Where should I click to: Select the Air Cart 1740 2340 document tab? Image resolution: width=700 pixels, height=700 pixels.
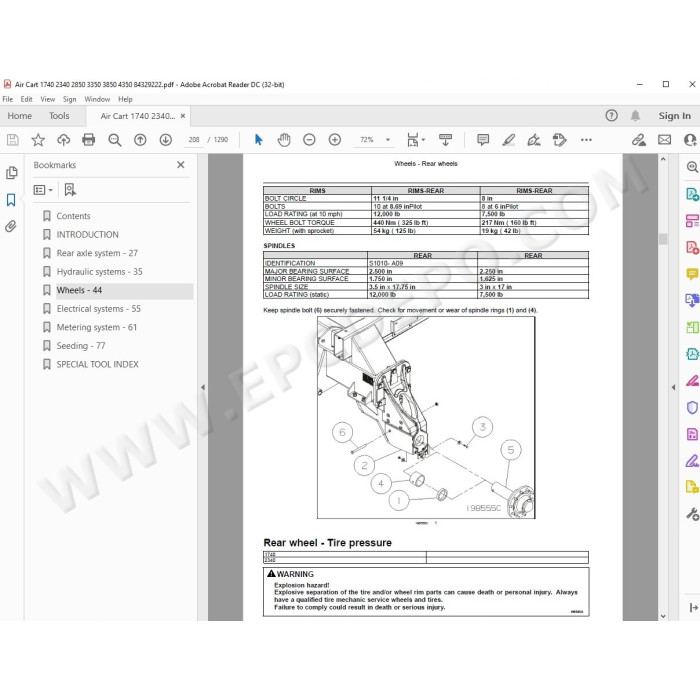(x=138, y=116)
